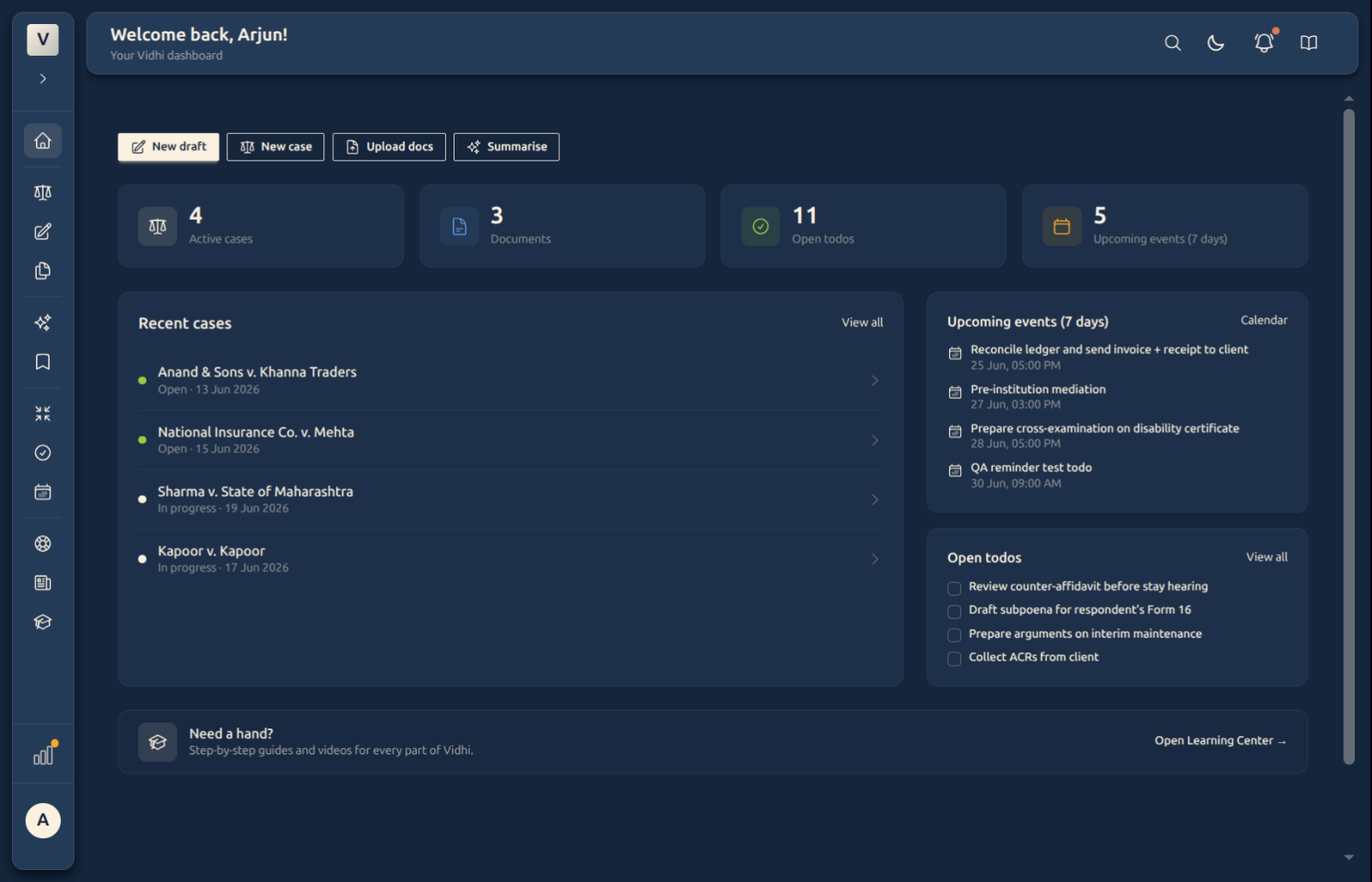Screen dimensions: 1372x882
Task: Open the AI sparkle icon in sidebar
Action: pyautogui.click(x=43, y=323)
